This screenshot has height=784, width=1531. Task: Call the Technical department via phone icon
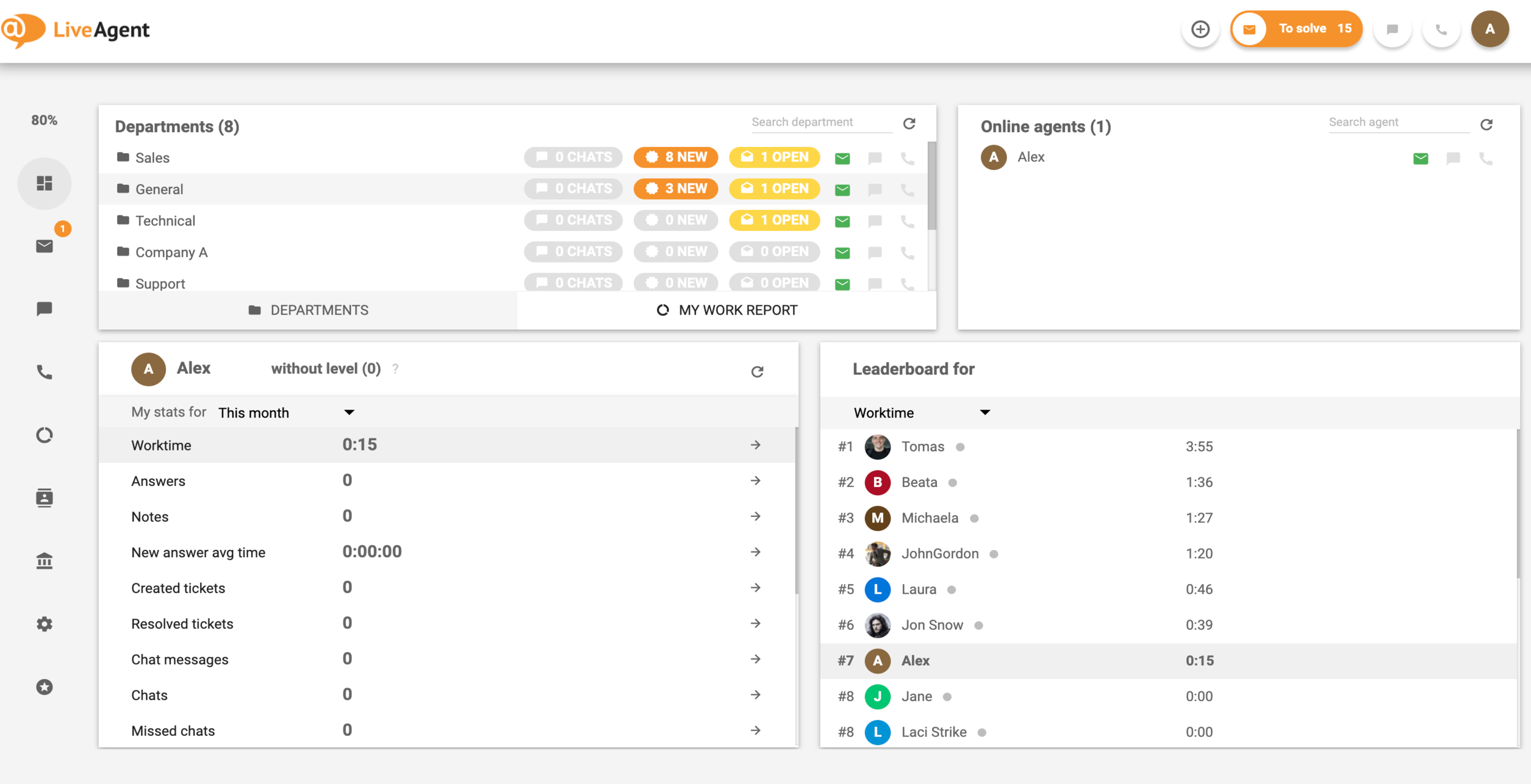click(x=907, y=221)
